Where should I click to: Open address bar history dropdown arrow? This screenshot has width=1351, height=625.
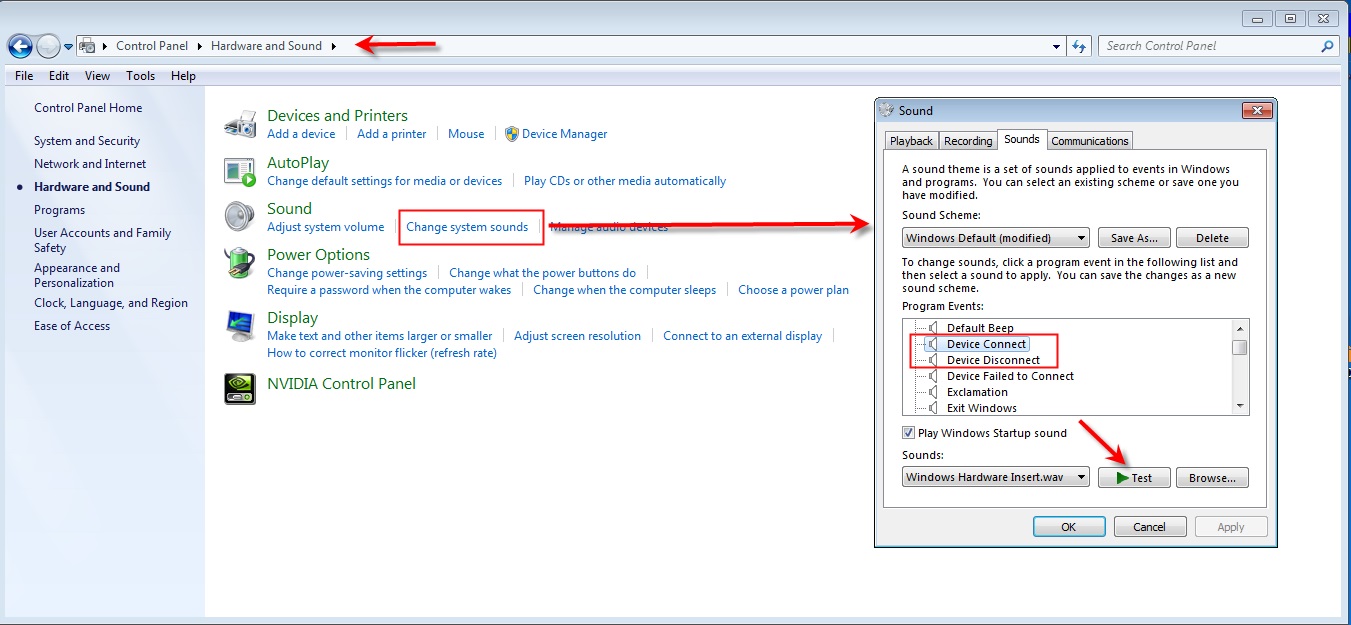(x=1057, y=47)
